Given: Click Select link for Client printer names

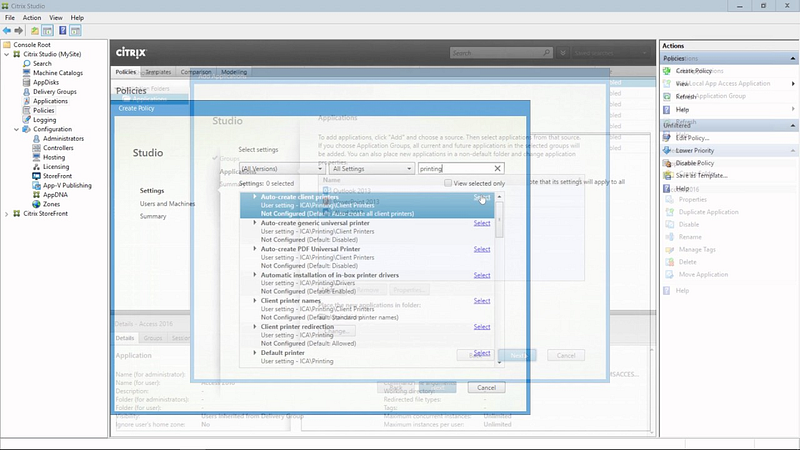Looking at the screenshot, I should [x=482, y=301].
